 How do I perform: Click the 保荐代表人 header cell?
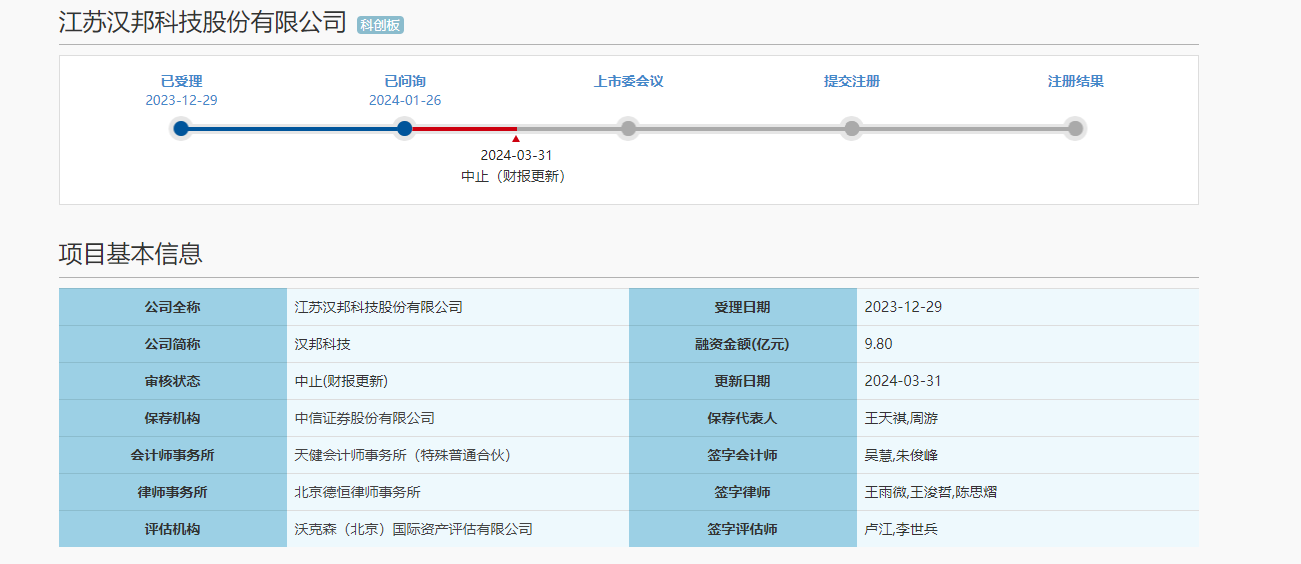point(743,418)
